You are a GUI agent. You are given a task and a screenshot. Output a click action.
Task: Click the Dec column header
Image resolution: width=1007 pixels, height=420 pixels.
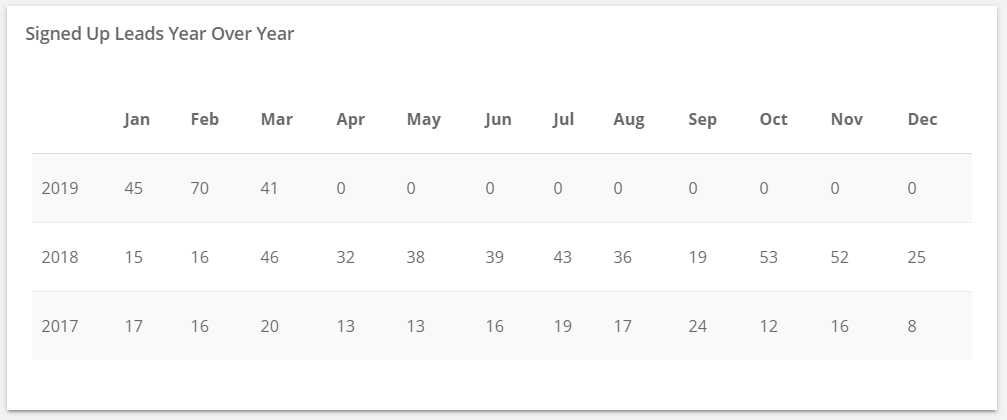pos(922,119)
